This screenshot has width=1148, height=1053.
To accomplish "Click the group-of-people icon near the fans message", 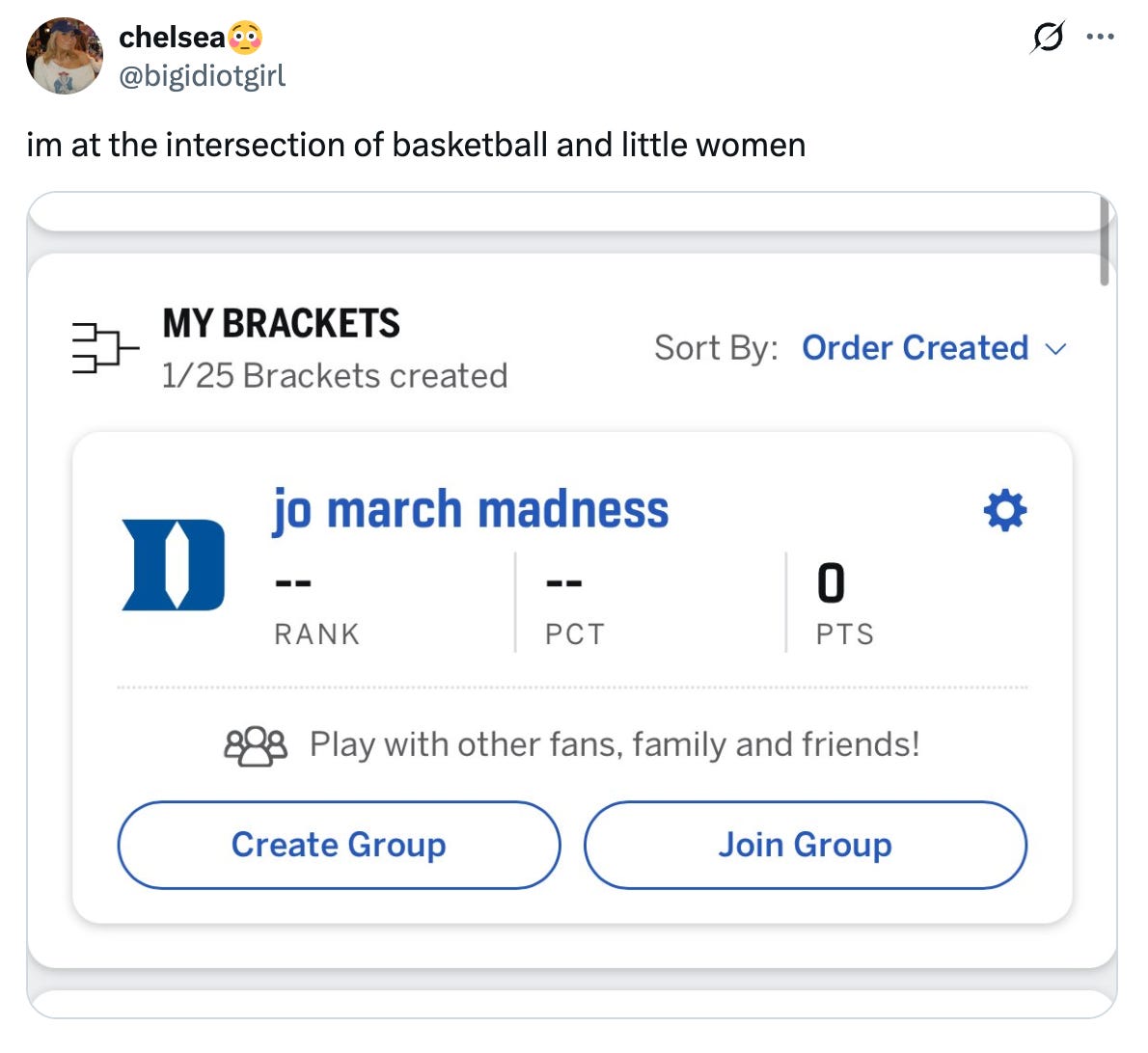I will pyautogui.click(x=257, y=742).
